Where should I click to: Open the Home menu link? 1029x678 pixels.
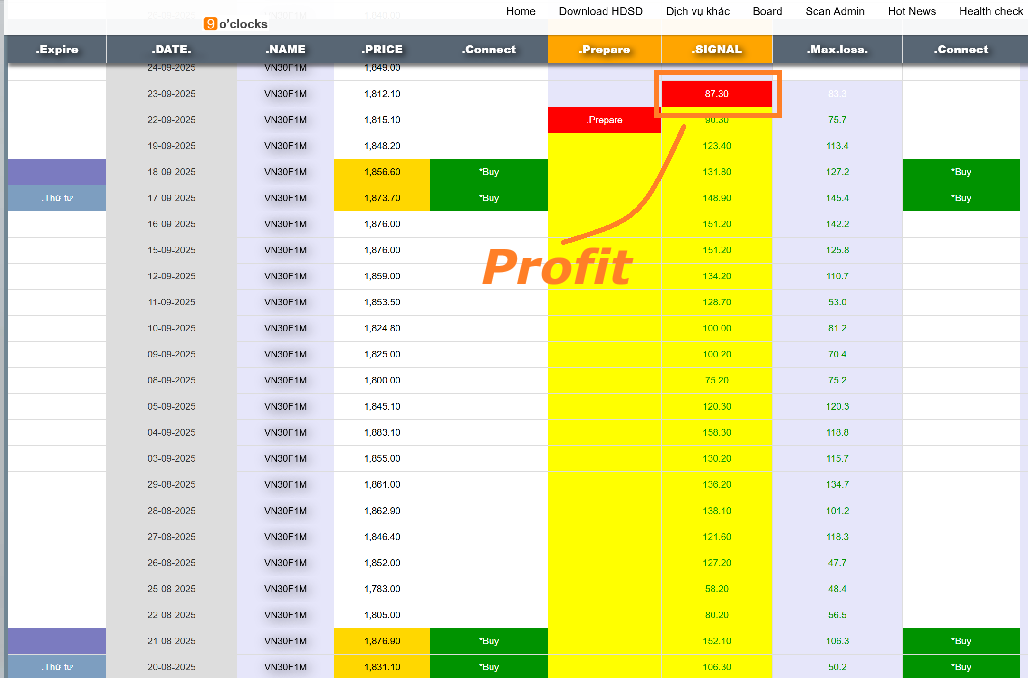click(x=520, y=11)
